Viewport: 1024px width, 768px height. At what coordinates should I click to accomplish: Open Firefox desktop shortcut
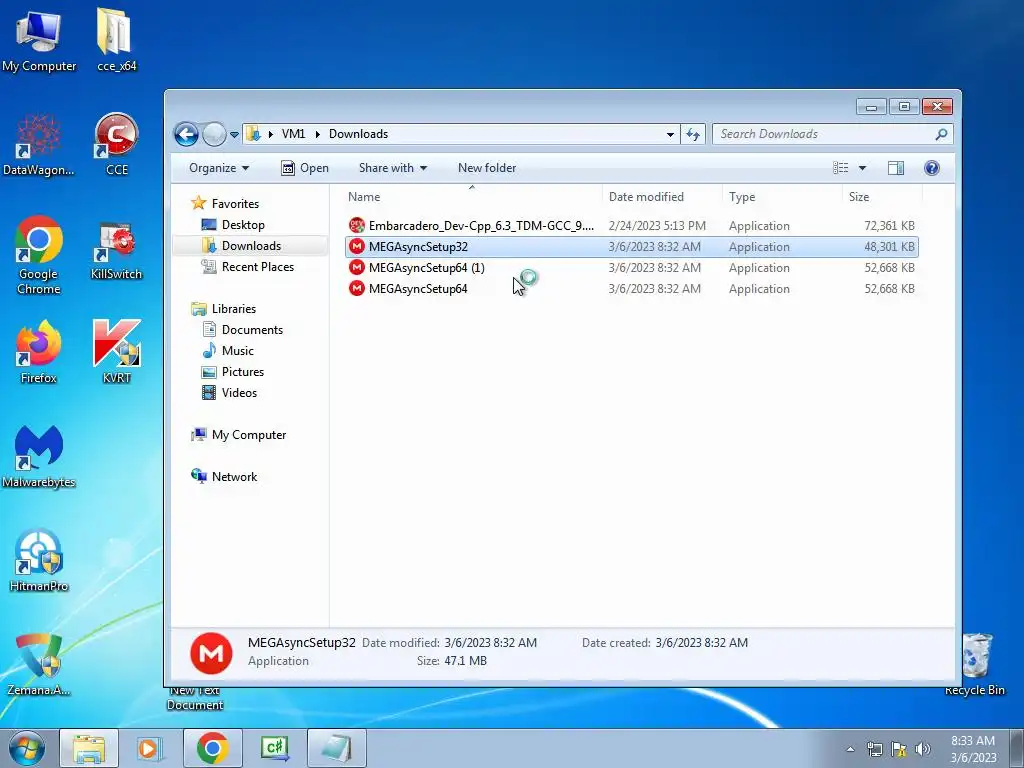pos(39,352)
